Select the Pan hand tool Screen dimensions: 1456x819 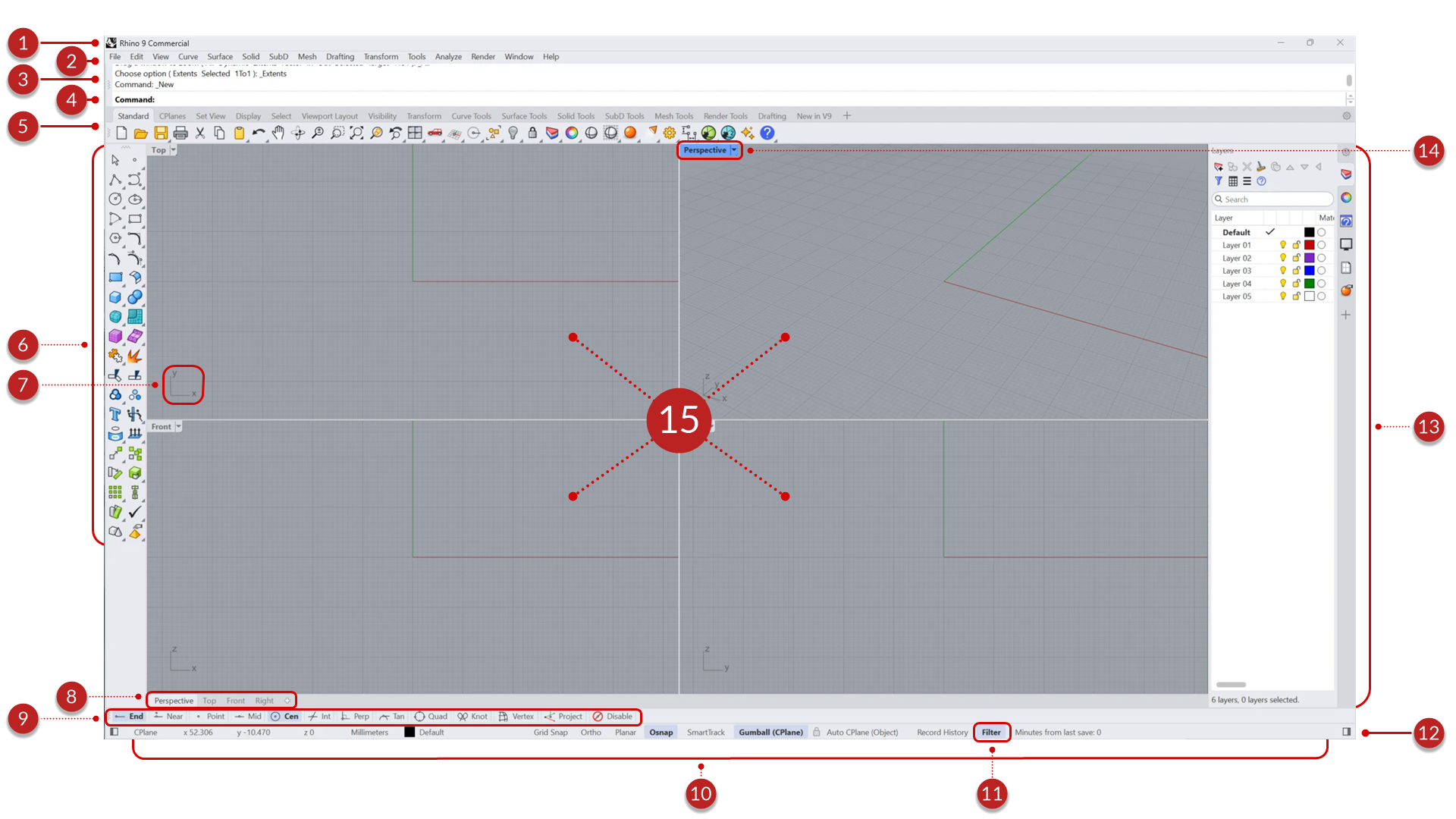click(278, 133)
